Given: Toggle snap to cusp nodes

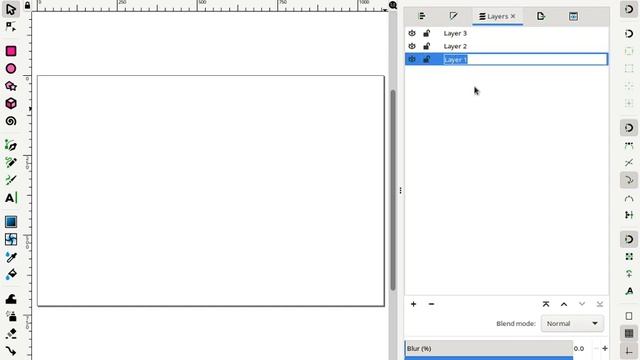Looking at the screenshot, I should pyautogui.click(x=629, y=180).
